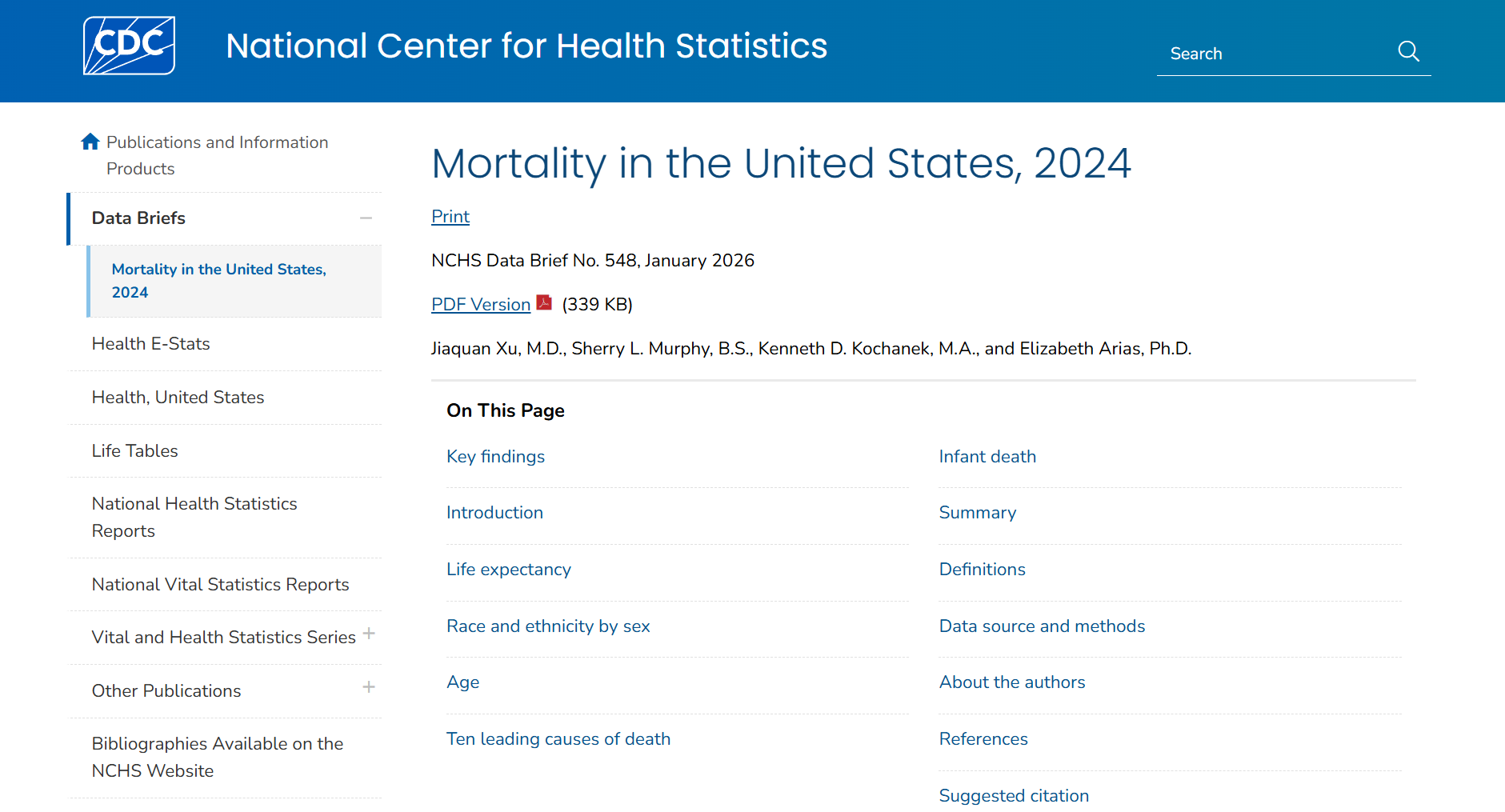This screenshot has width=1505, height=812.
Task: Open National Vital Statistics Reports
Action: point(220,585)
